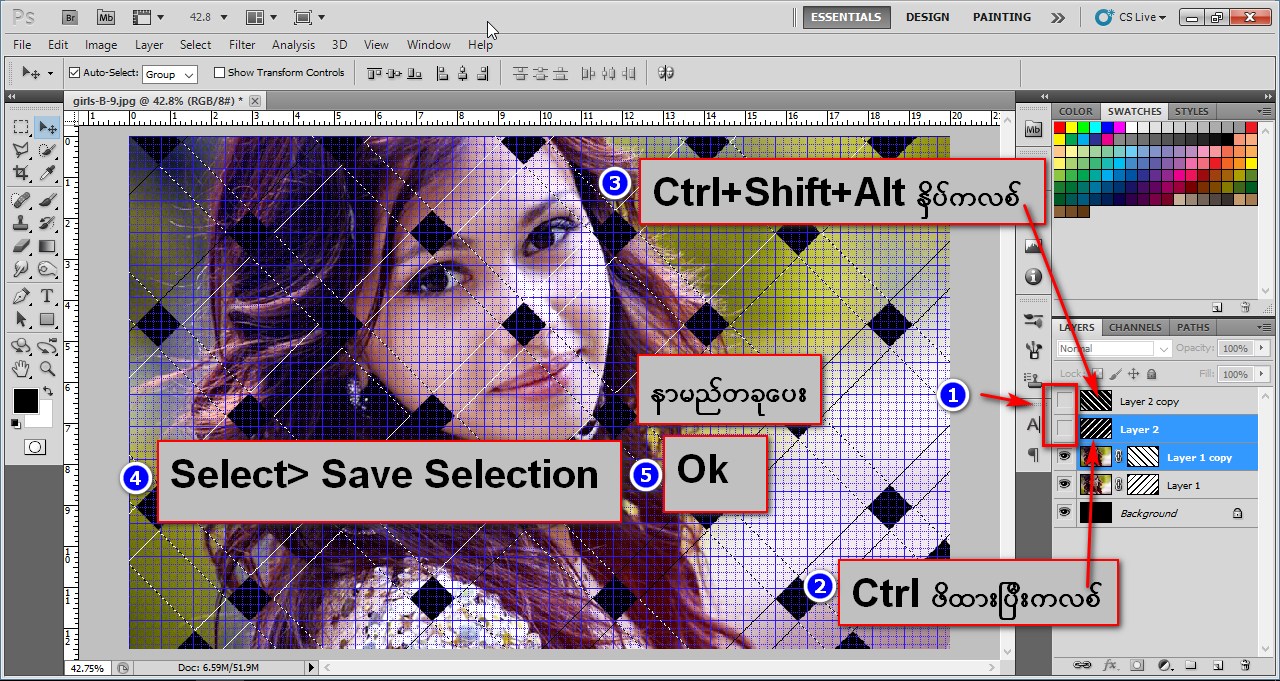Select the Horizontal Type tool
The width and height of the screenshot is (1280, 681).
coord(47,296)
